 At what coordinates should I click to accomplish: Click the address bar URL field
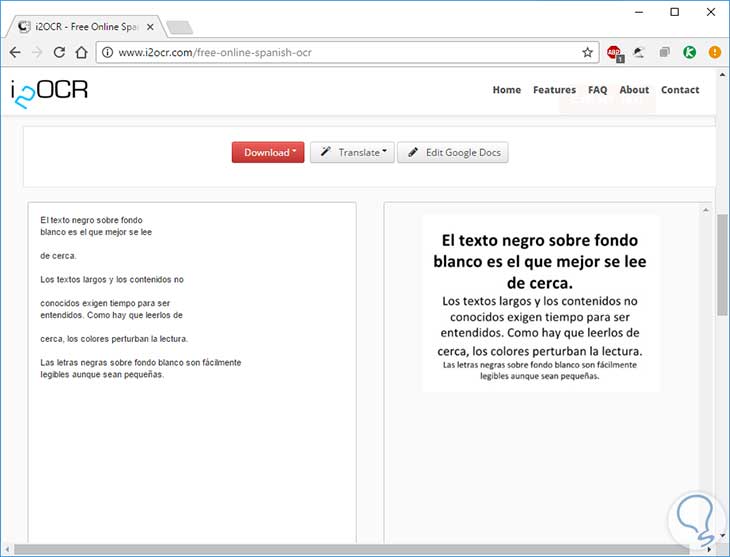[347, 52]
